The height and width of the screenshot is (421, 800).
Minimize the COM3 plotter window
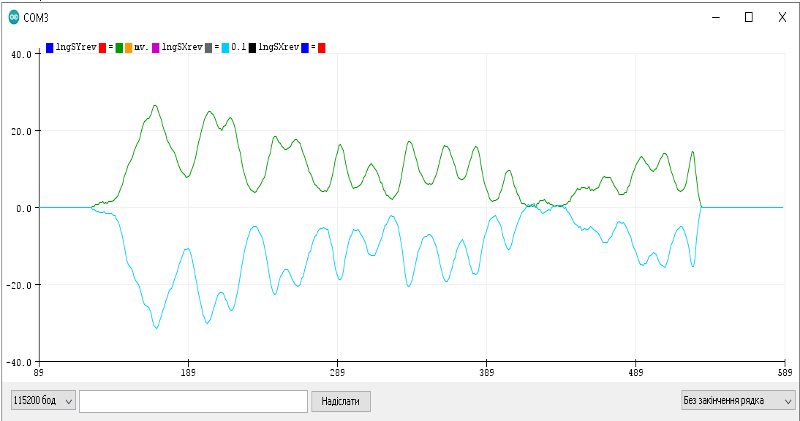click(716, 17)
